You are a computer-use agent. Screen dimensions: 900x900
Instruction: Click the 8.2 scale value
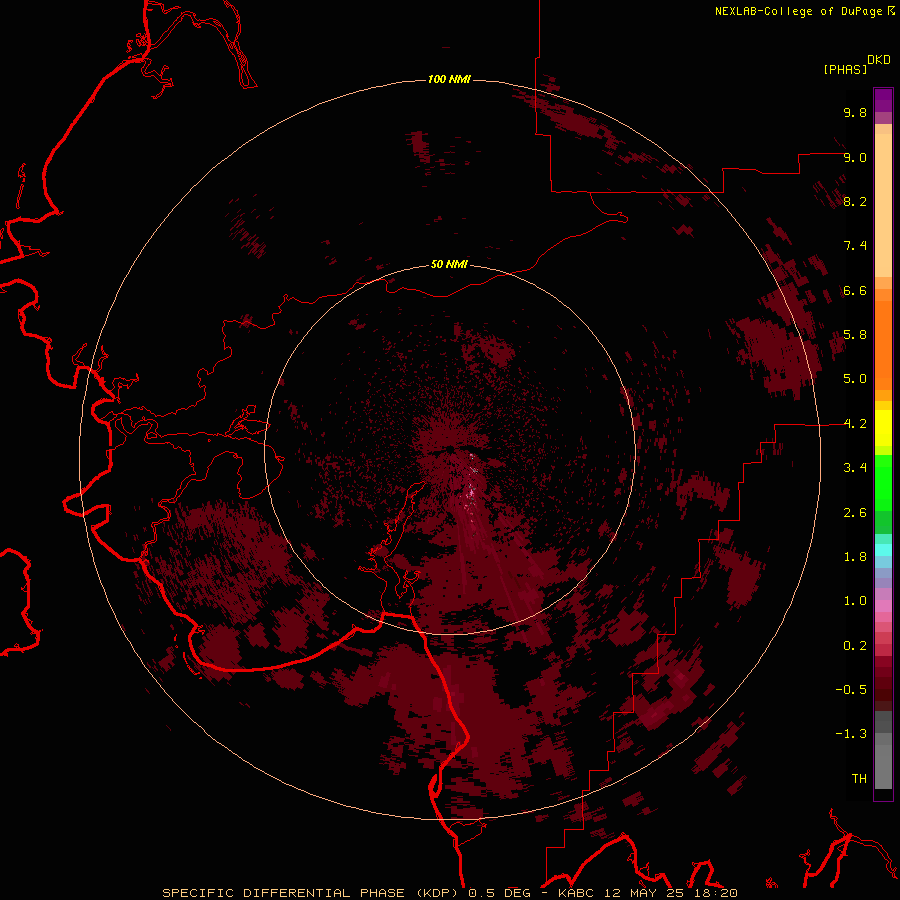pyautogui.click(x=855, y=201)
